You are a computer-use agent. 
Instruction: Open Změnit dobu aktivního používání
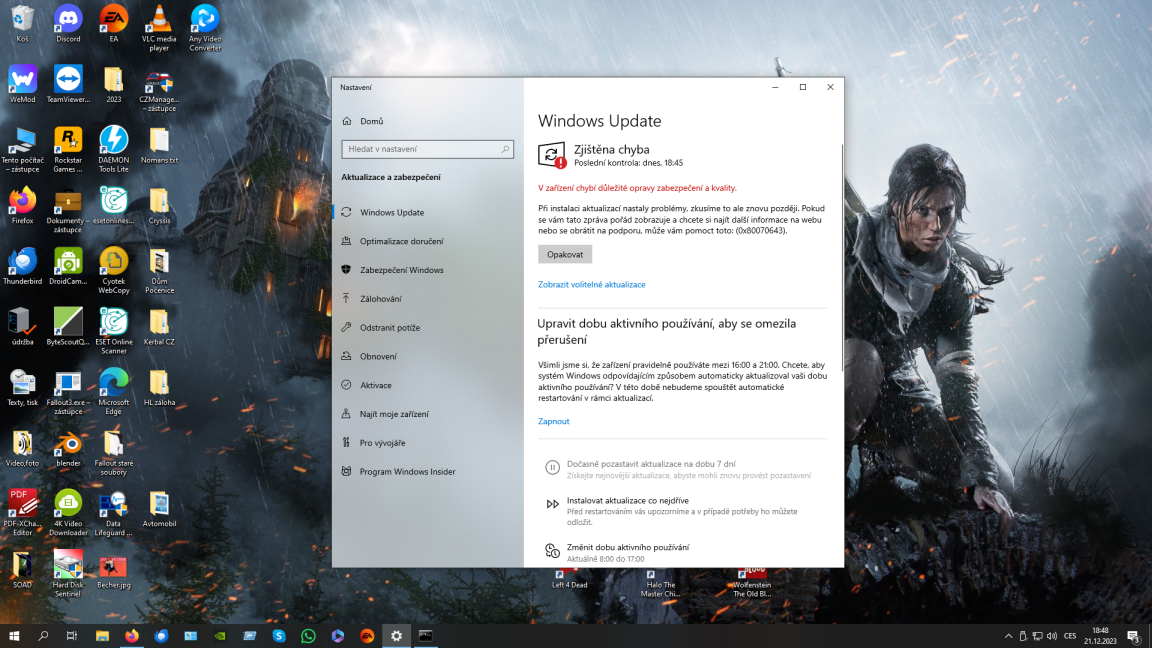coord(627,548)
